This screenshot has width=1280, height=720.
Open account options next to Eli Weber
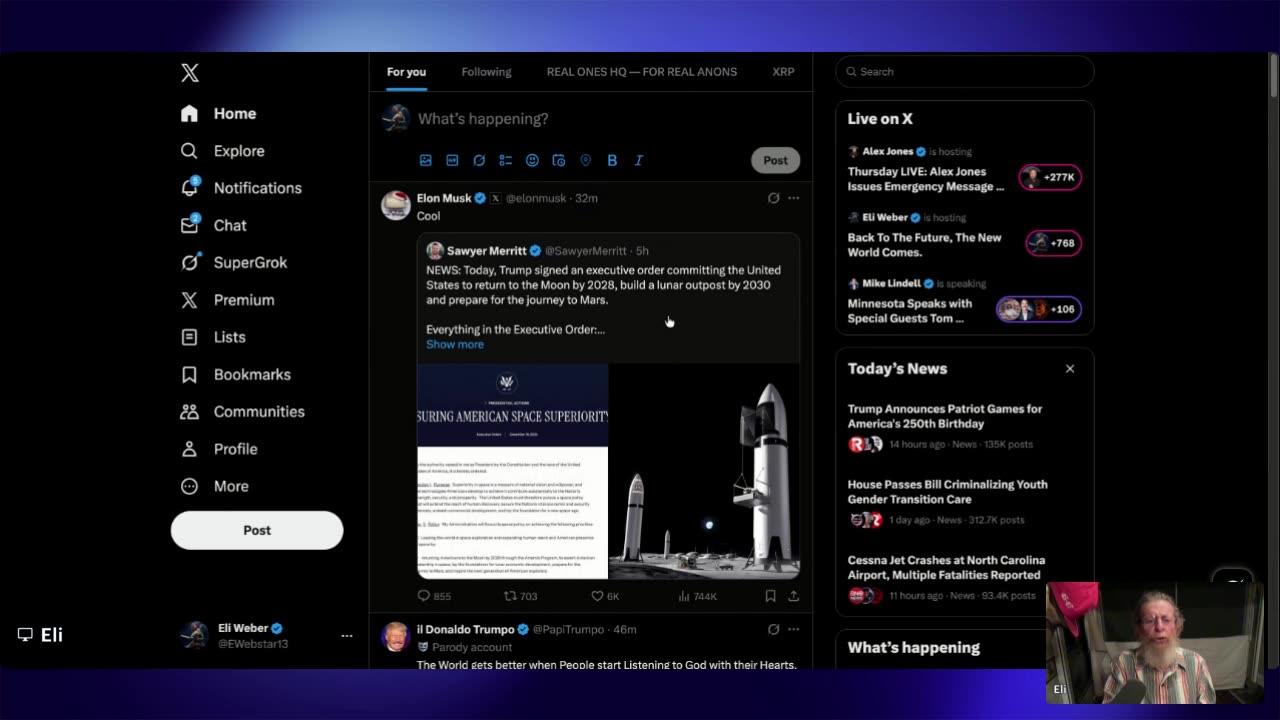pyautogui.click(x=346, y=636)
